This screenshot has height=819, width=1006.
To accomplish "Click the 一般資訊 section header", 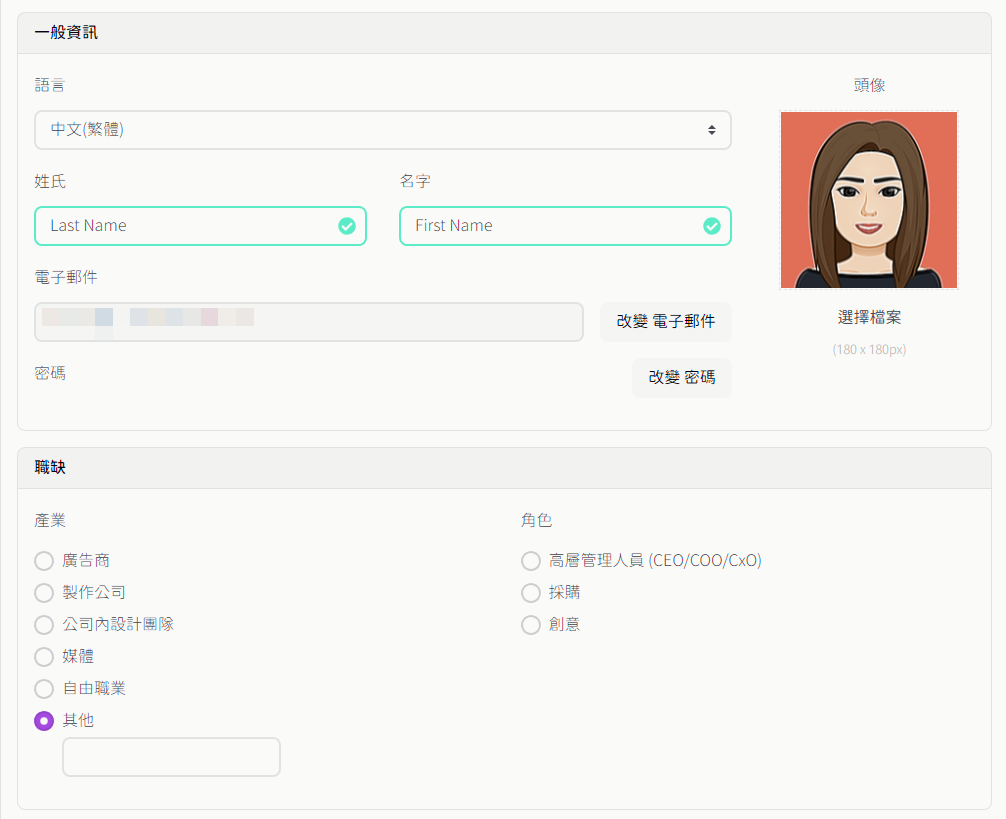I will [x=504, y=33].
